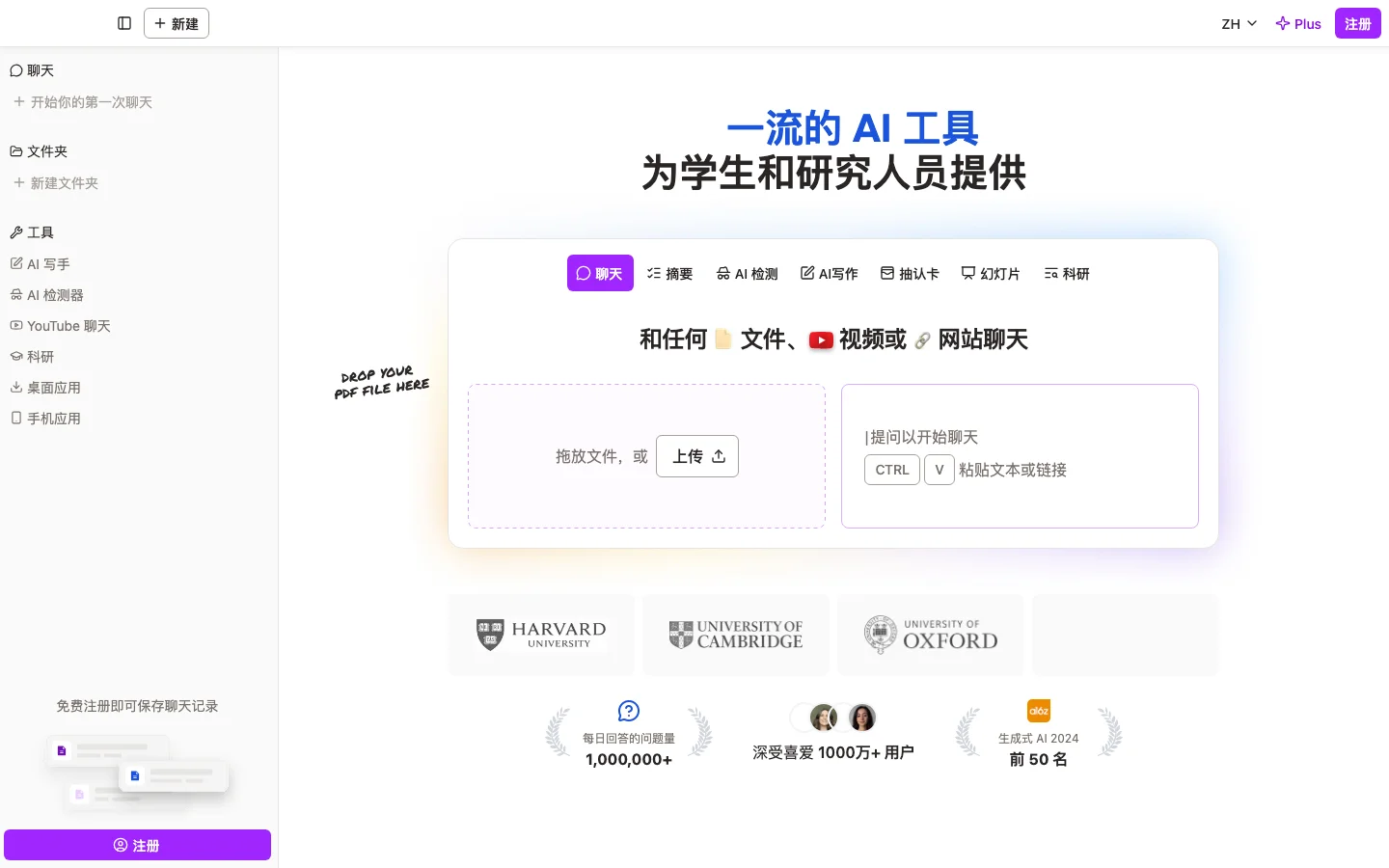Click the Harvard University logo
The height and width of the screenshot is (868, 1389).
pyautogui.click(x=541, y=635)
